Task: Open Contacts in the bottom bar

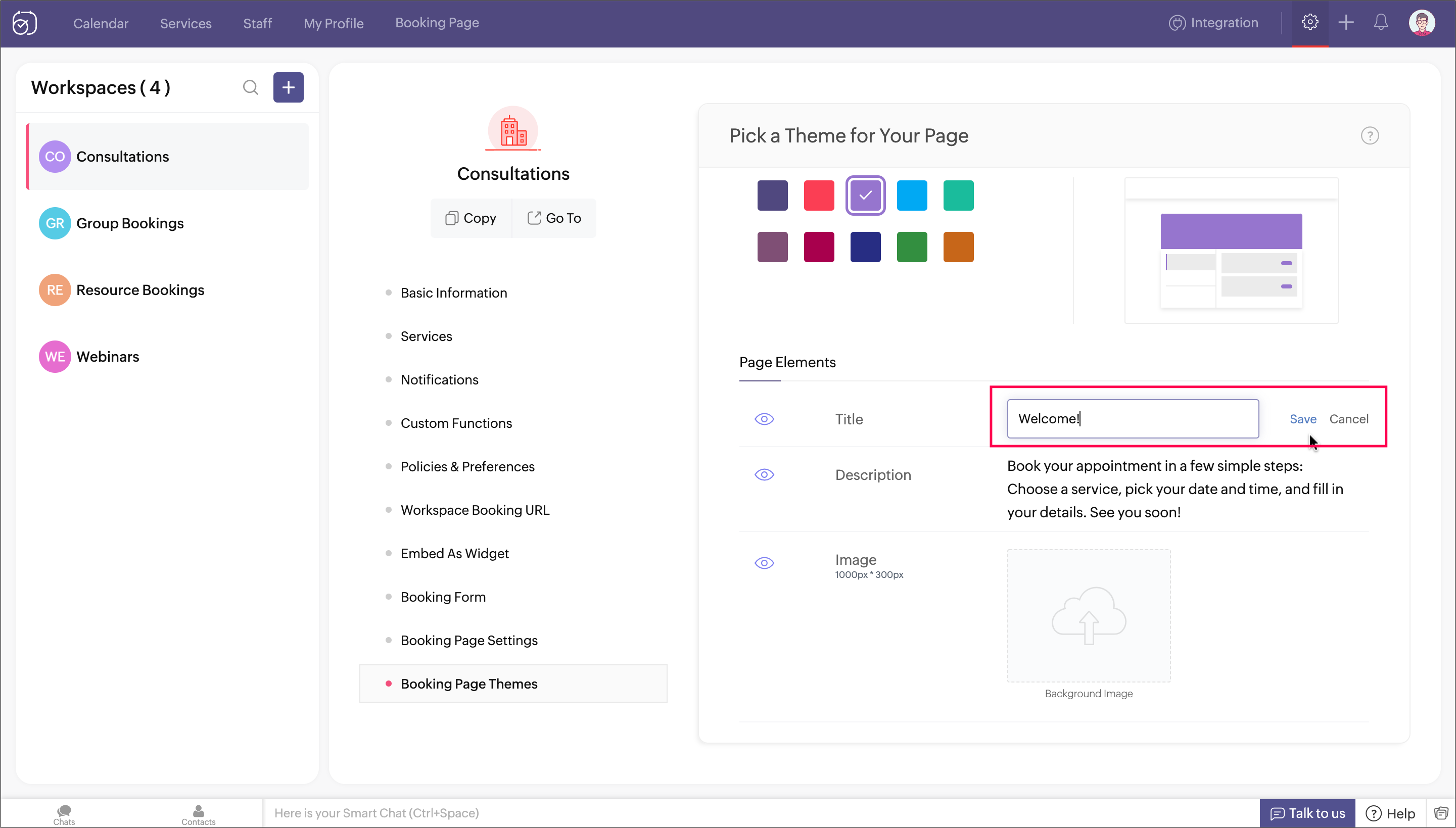Action: tap(198, 814)
